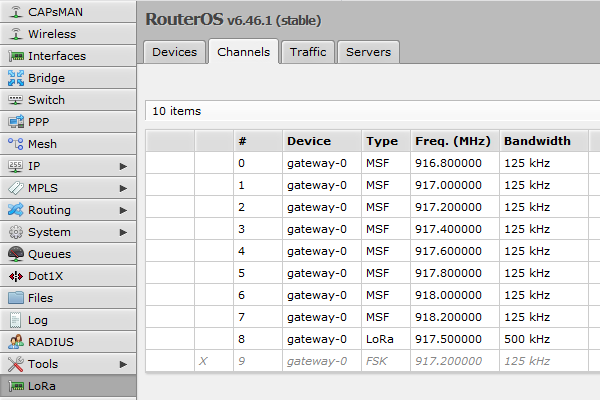Image resolution: width=600 pixels, height=400 pixels.
Task: Sort by the Device column header
Action: 322,141
